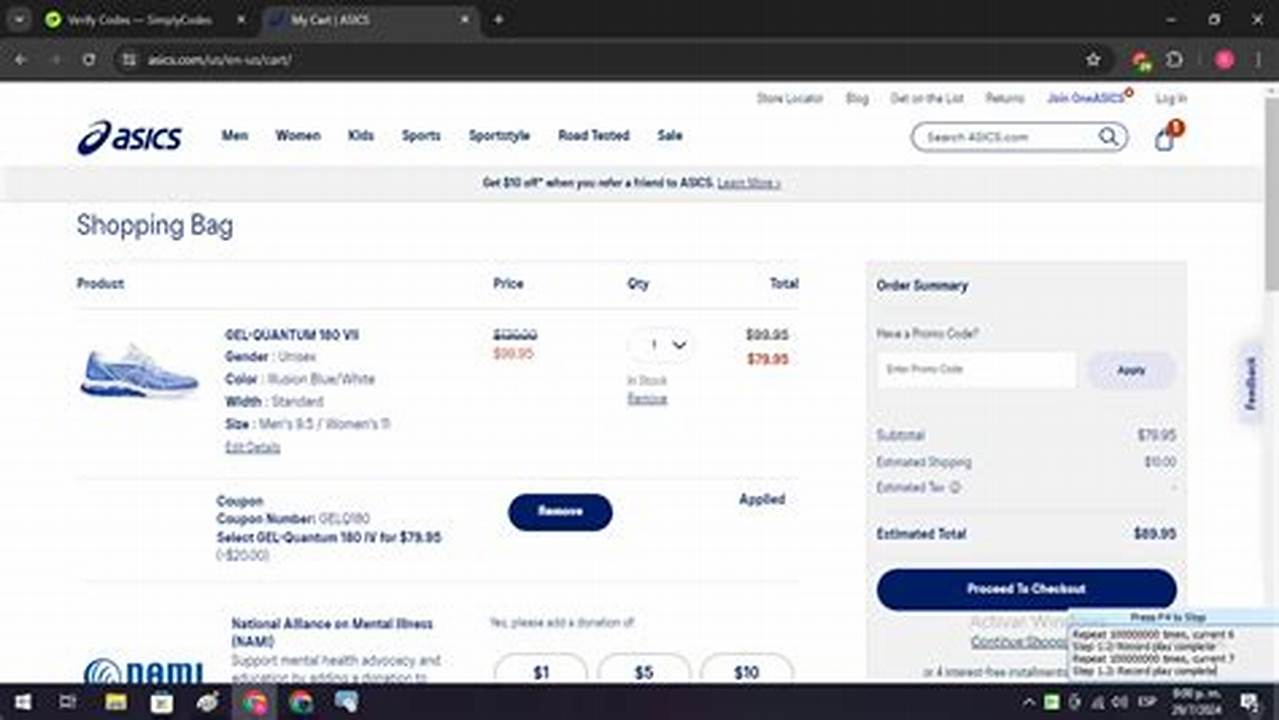Remove the GELQ180 coupon
1279x720 pixels.
pos(560,511)
